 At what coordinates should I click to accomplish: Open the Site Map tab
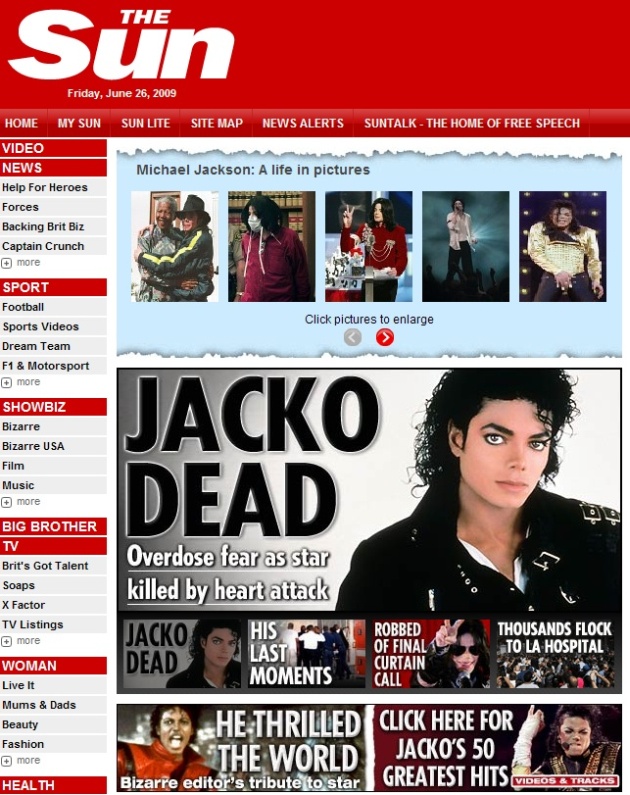click(216, 124)
